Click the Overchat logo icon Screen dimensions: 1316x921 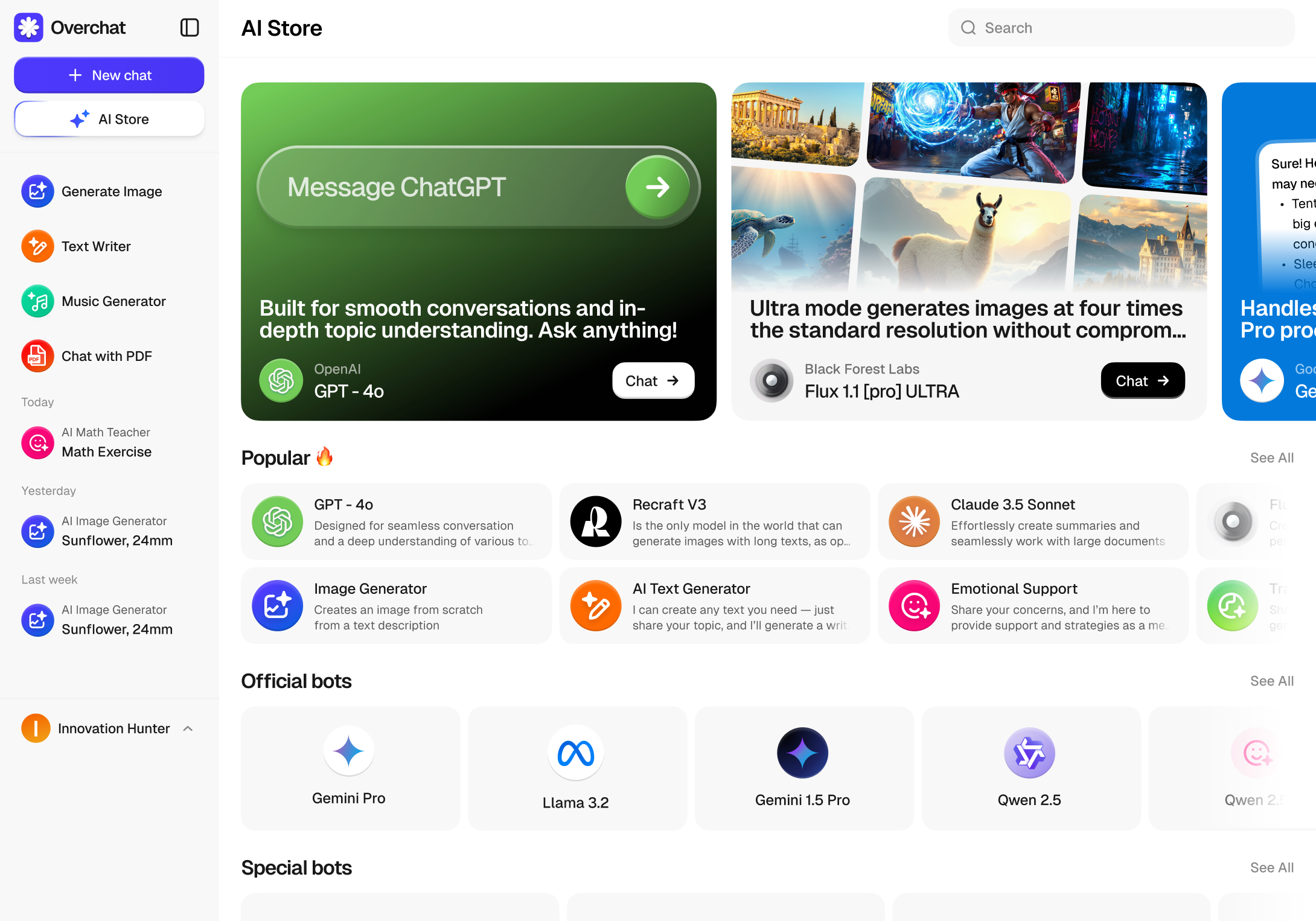[x=28, y=28]
